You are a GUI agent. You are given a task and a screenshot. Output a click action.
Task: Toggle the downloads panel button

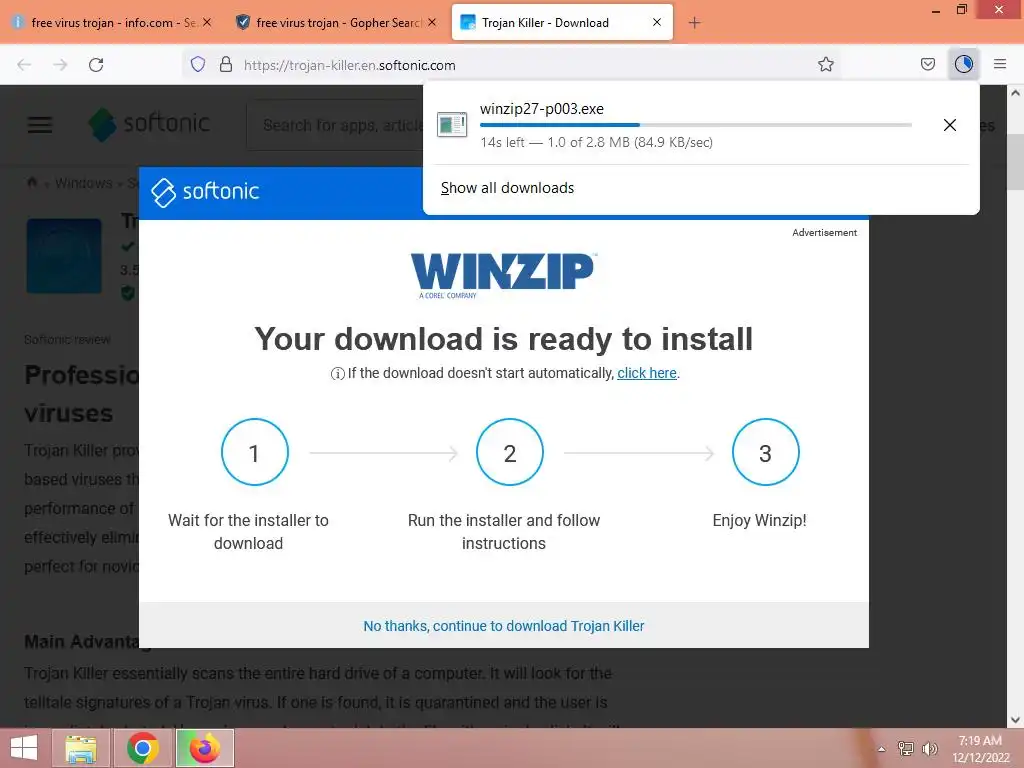[x=963, y=64]
